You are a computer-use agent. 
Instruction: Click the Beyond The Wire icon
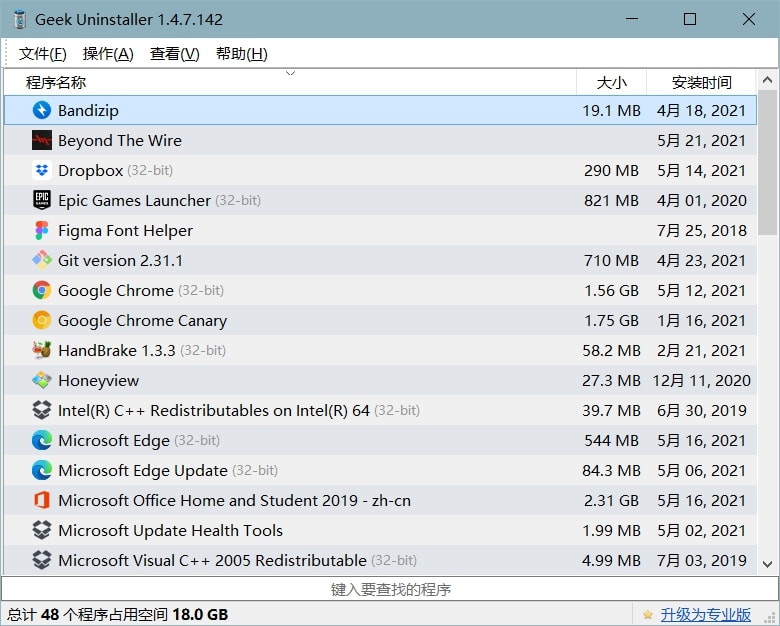(42, 140)
